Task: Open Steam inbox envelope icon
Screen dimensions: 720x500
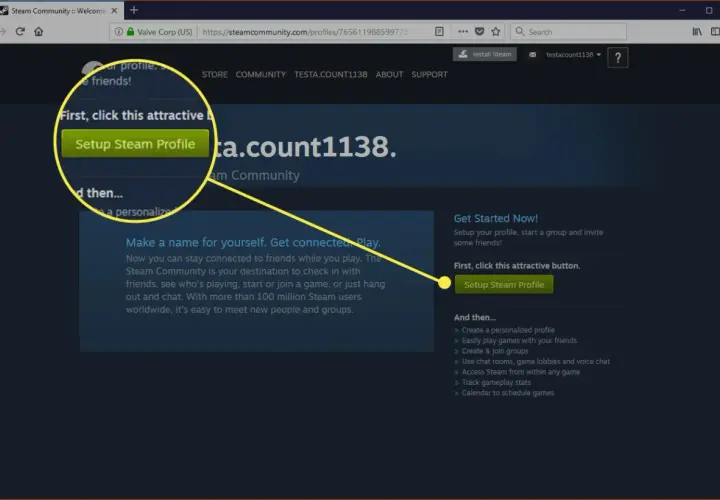Action: coord(532,55)
